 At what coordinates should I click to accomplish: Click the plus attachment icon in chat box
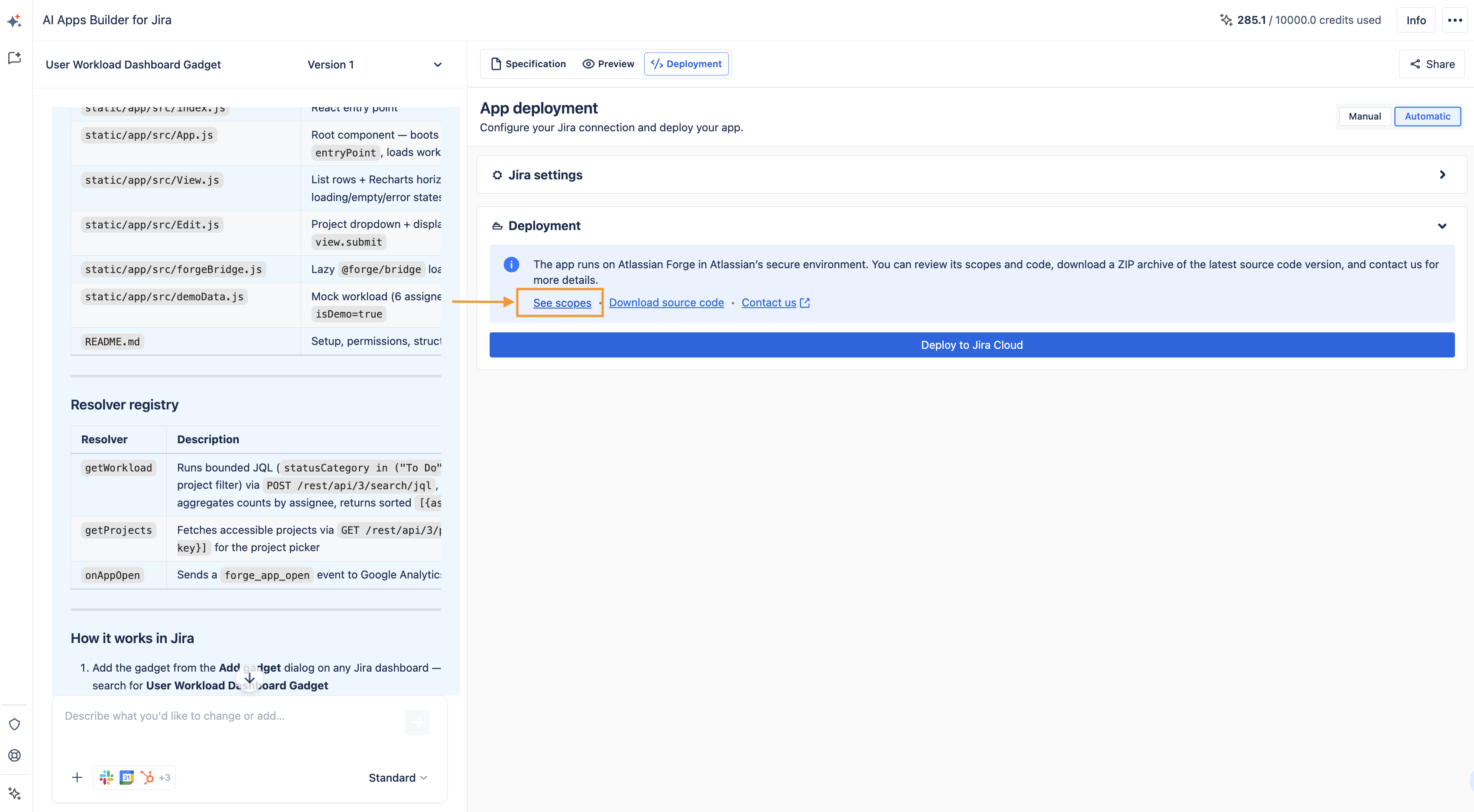click(x=77, y=777)
